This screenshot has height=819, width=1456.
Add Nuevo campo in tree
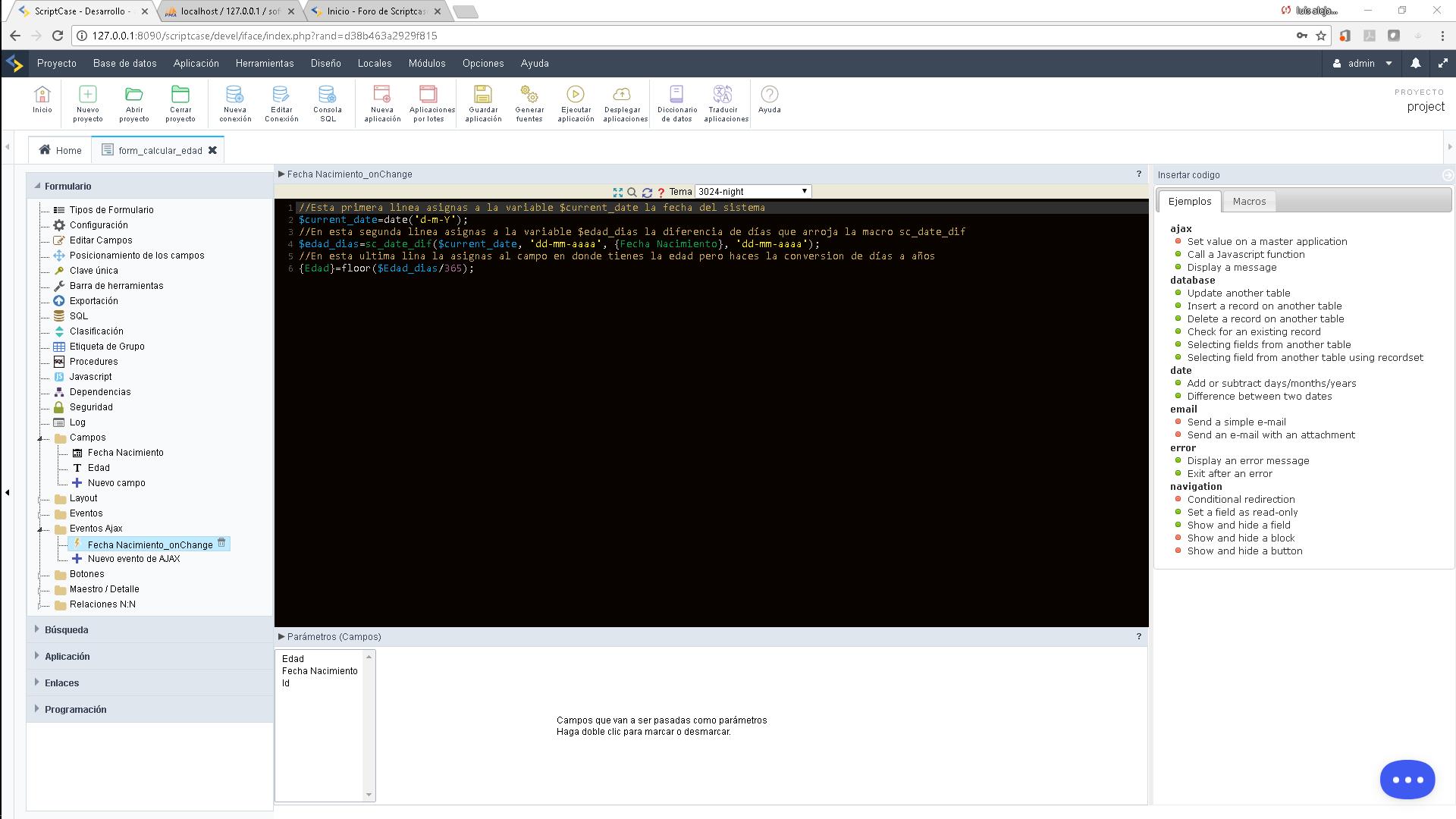[x=116, y=483]
